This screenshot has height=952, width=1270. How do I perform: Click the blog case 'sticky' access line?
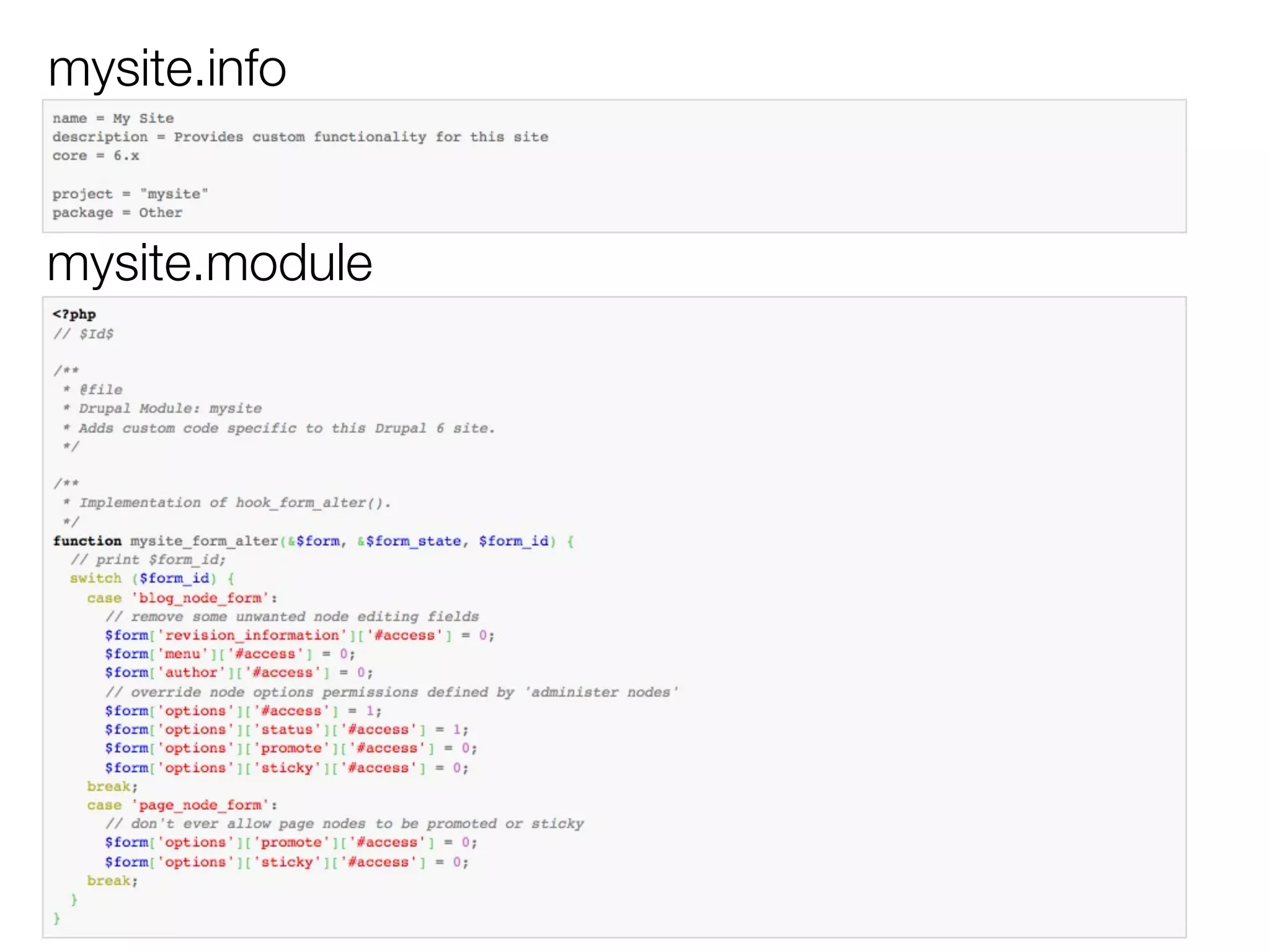286,768
